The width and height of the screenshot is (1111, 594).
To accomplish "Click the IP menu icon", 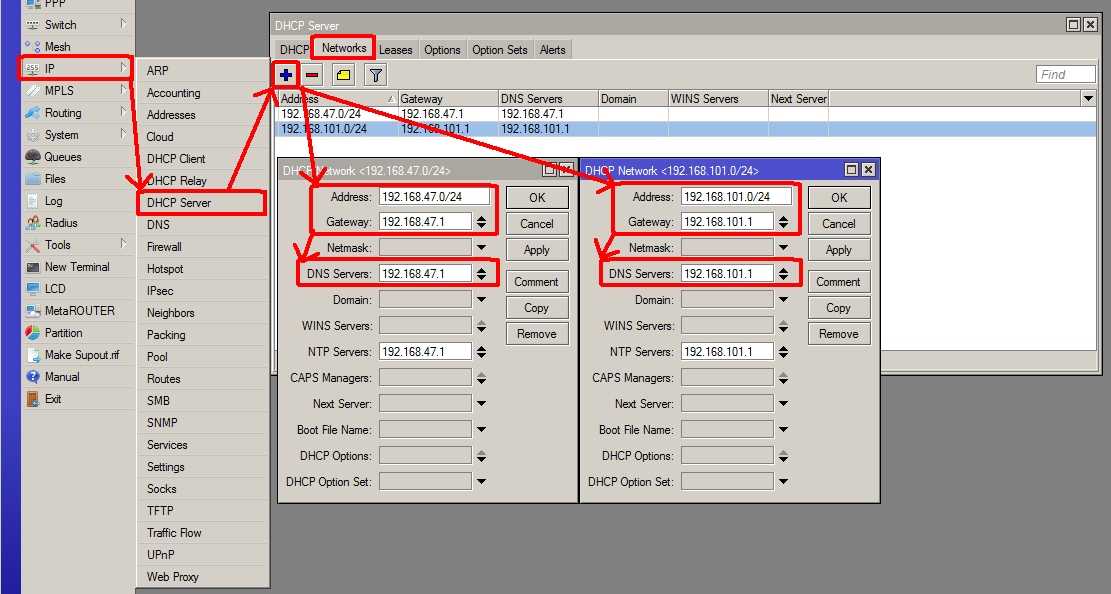I will pyautogui.click(x=33, y=69).
